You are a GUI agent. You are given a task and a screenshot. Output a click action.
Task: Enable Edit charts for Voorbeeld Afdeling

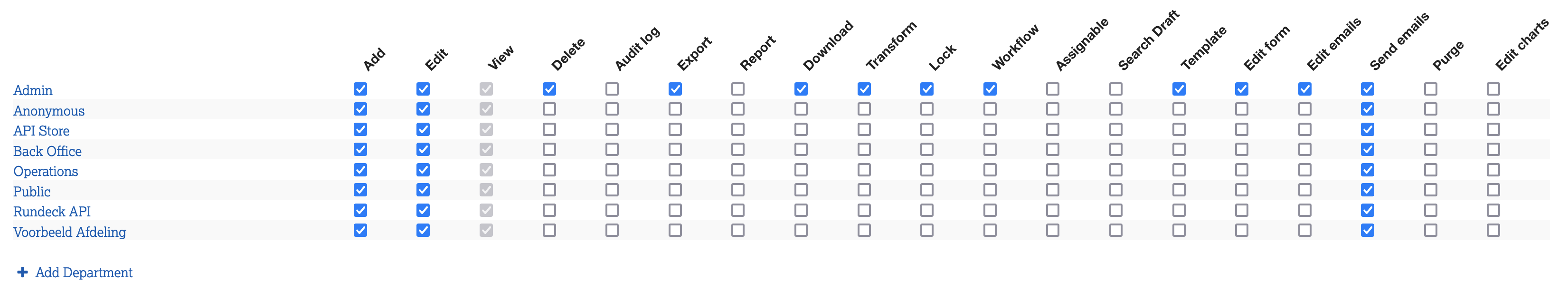click(x=1493, y=231)
